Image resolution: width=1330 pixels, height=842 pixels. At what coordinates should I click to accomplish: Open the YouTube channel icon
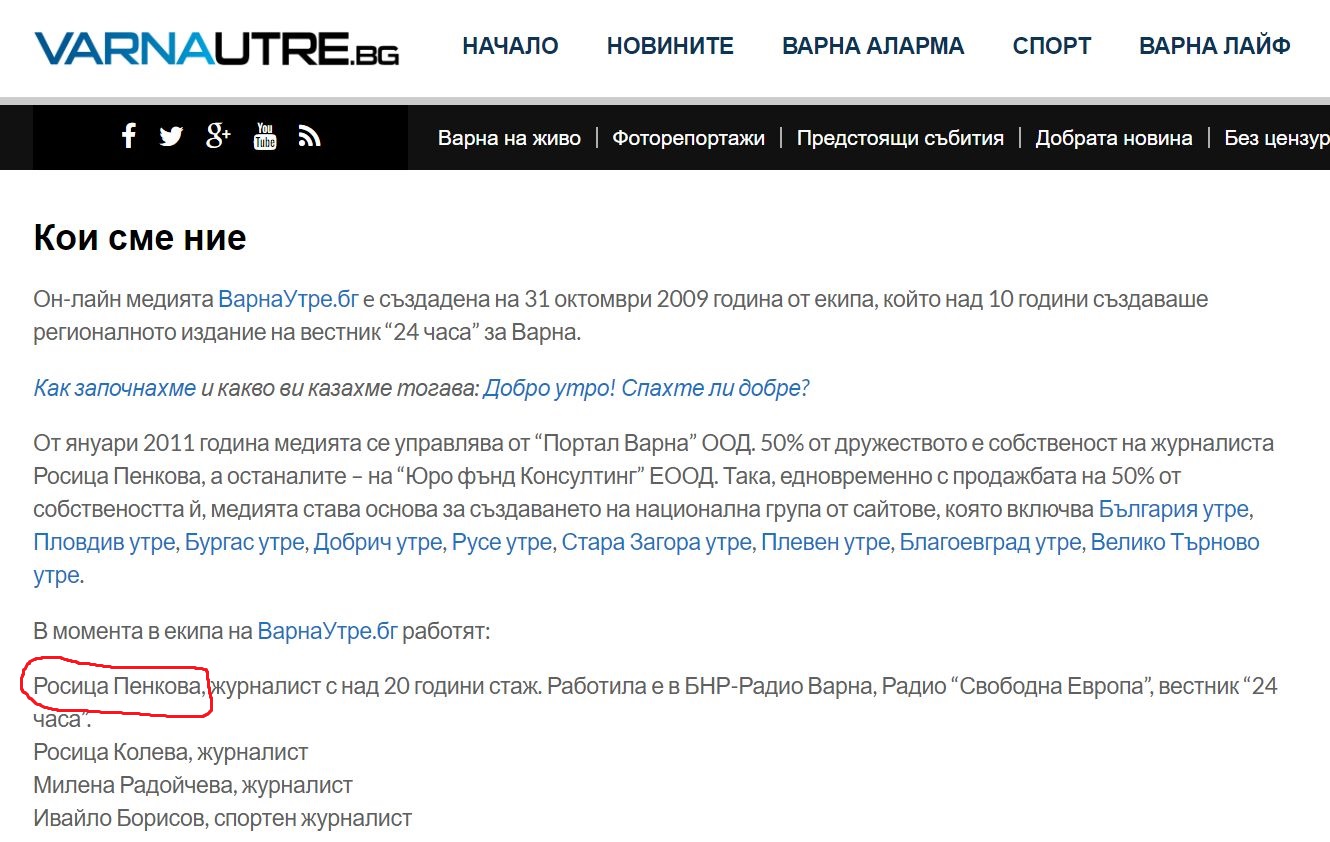[265, 136]
